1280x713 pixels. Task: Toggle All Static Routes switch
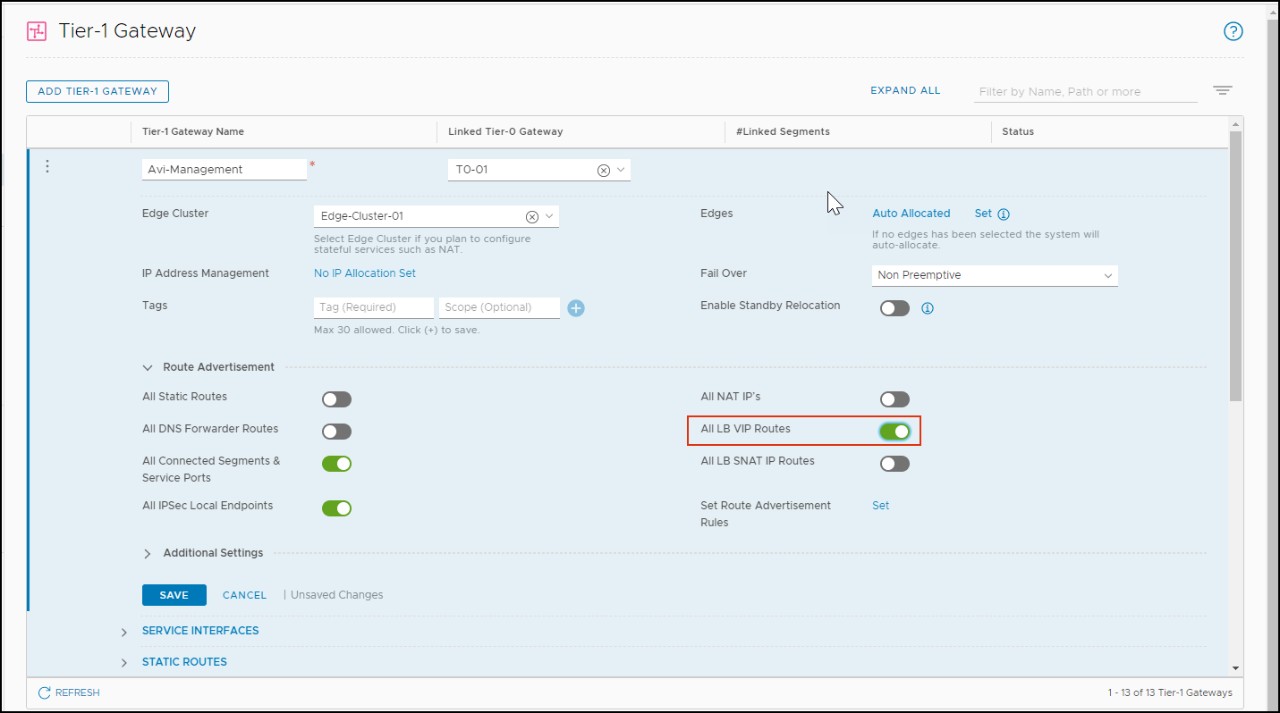[337, 399]
